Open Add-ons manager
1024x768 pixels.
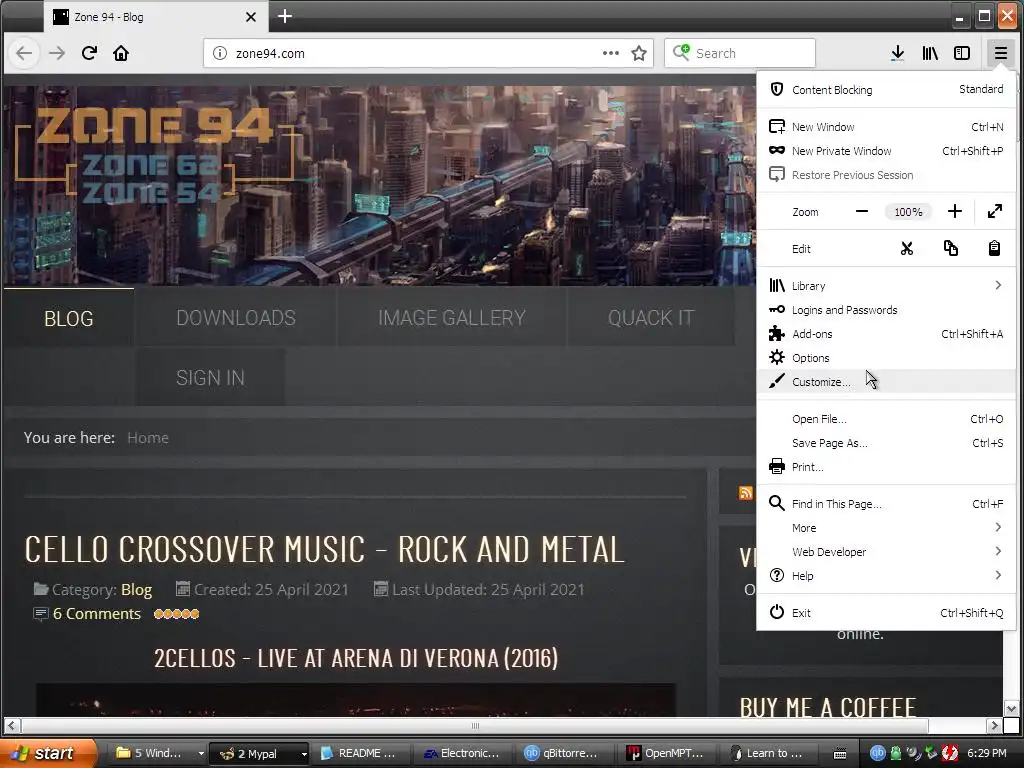(886, 334)
